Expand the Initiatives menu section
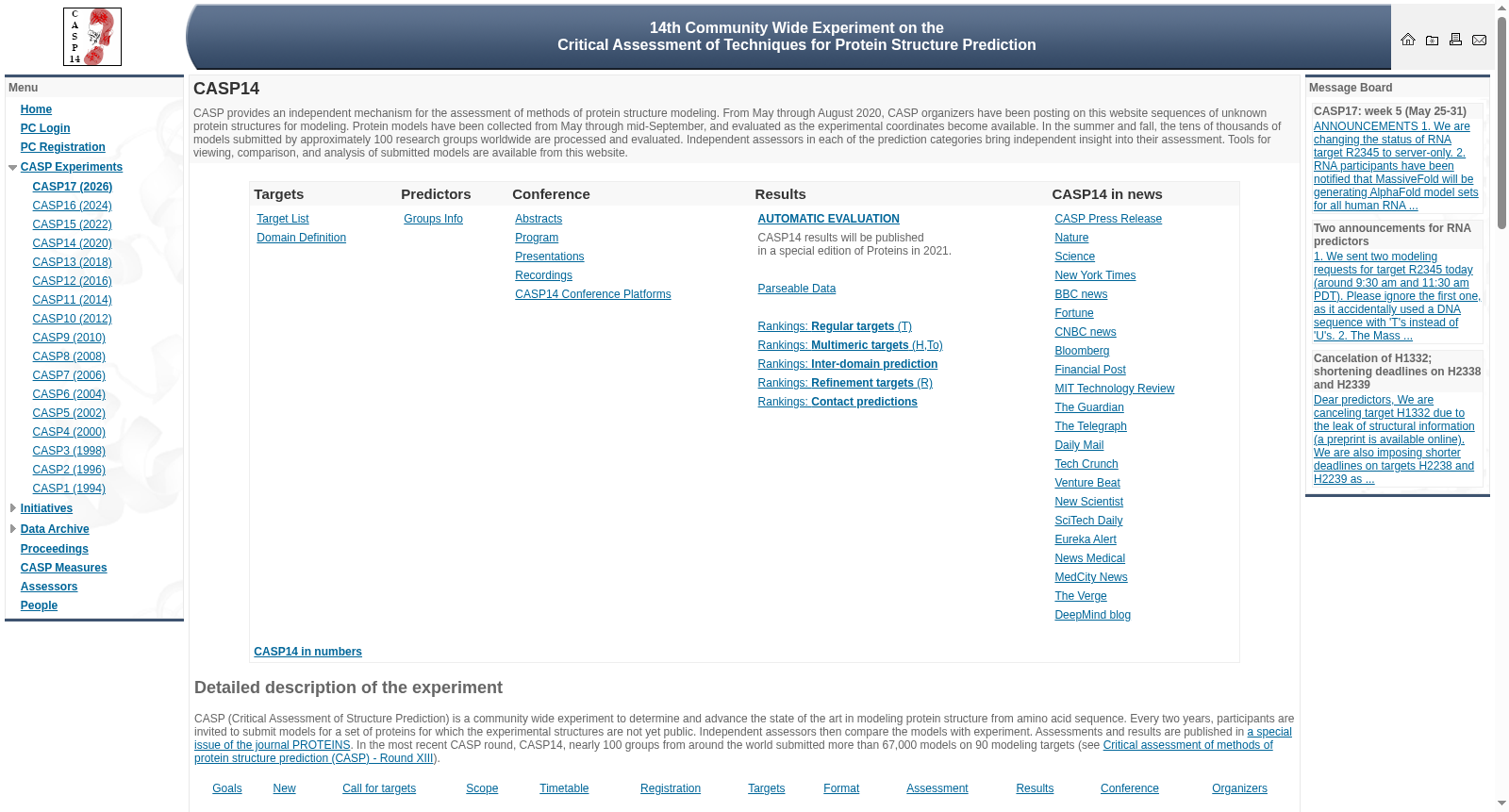 (x=13, y=508)
